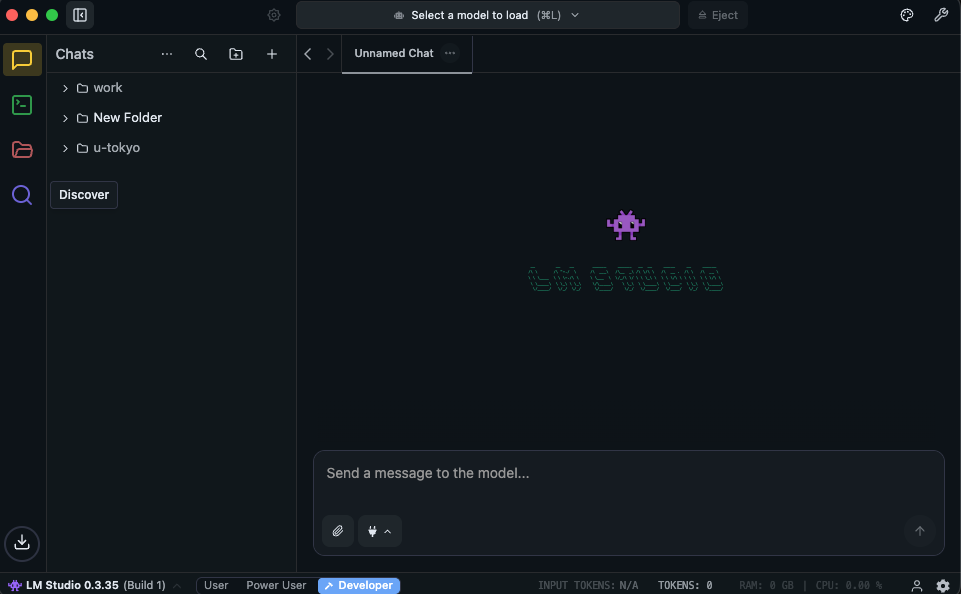Viewport: 961px width, 594px height.
Task: Click the model settings gear beside model selector
Action: [274, 15]
